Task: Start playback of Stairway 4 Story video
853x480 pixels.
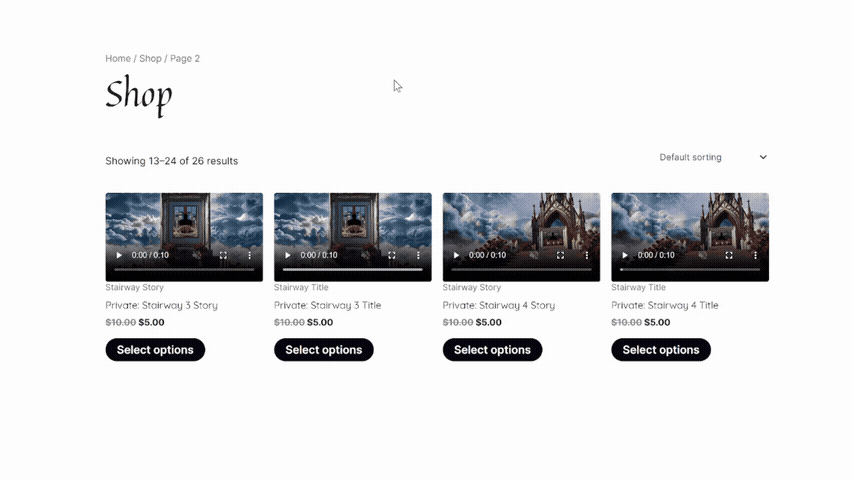Action: click(x=456, y=255)
